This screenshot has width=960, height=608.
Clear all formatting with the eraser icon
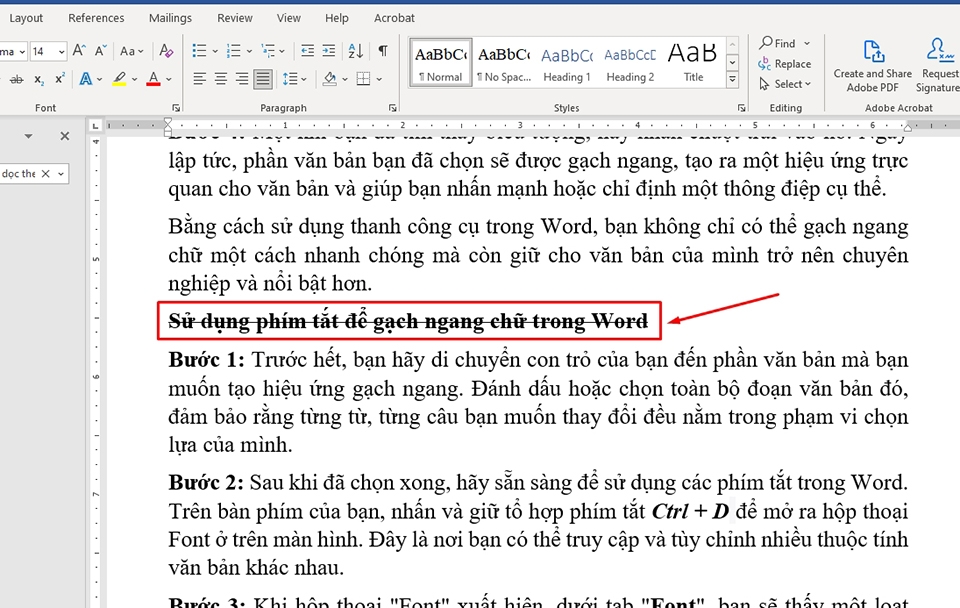pos(166,51)
